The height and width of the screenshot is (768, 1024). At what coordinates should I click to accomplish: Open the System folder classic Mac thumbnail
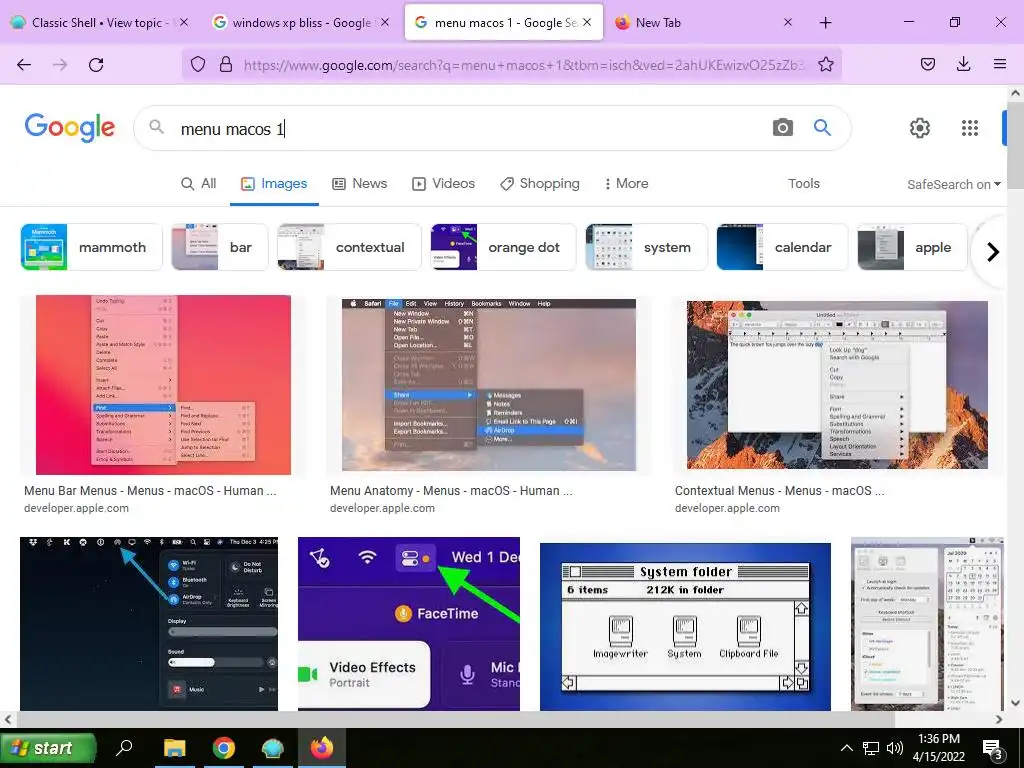685,626
